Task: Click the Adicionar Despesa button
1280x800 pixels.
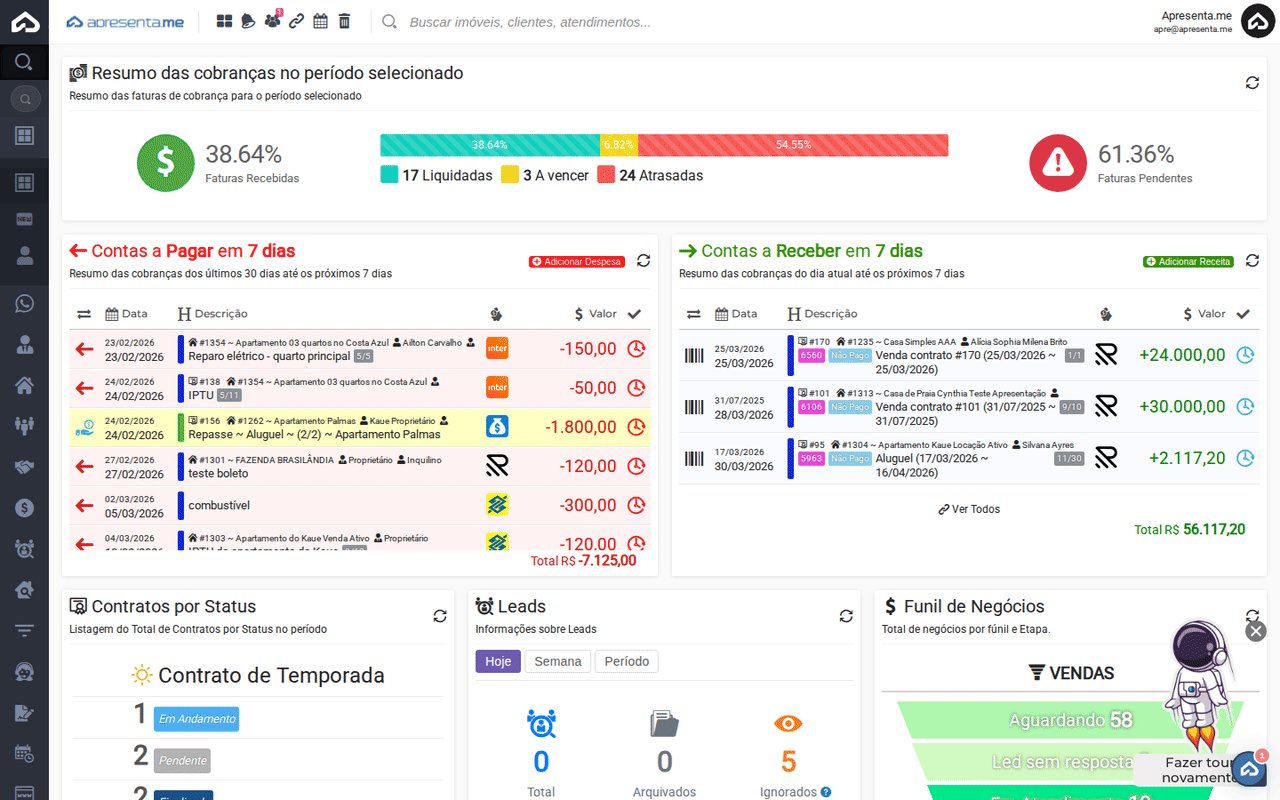Action: 577,262
